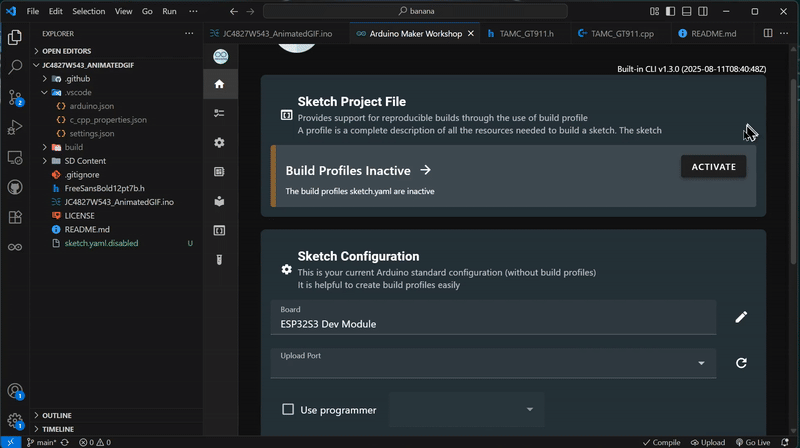Go back in navigation history

[234, 11]
